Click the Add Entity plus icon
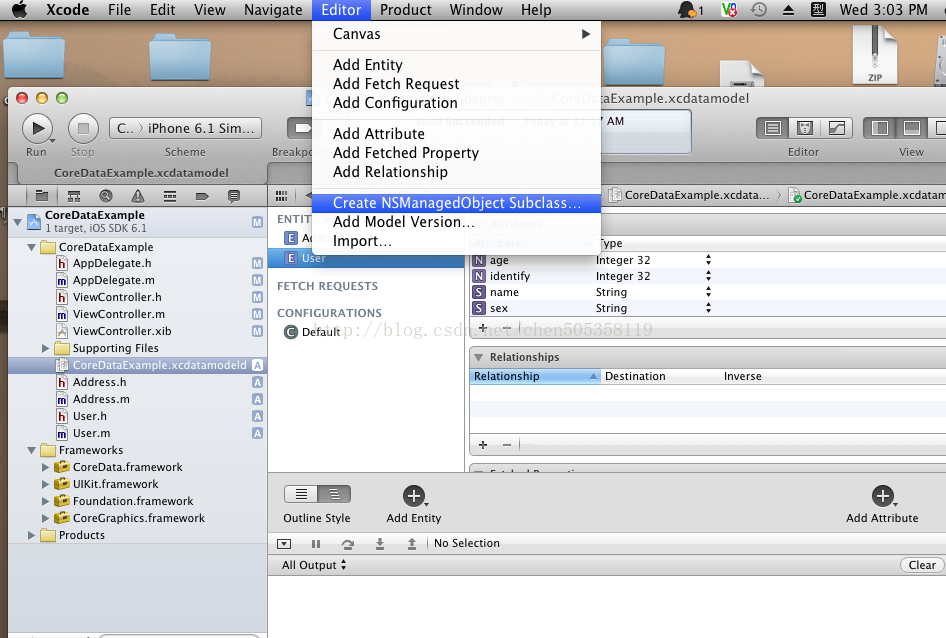 (414, 496)
